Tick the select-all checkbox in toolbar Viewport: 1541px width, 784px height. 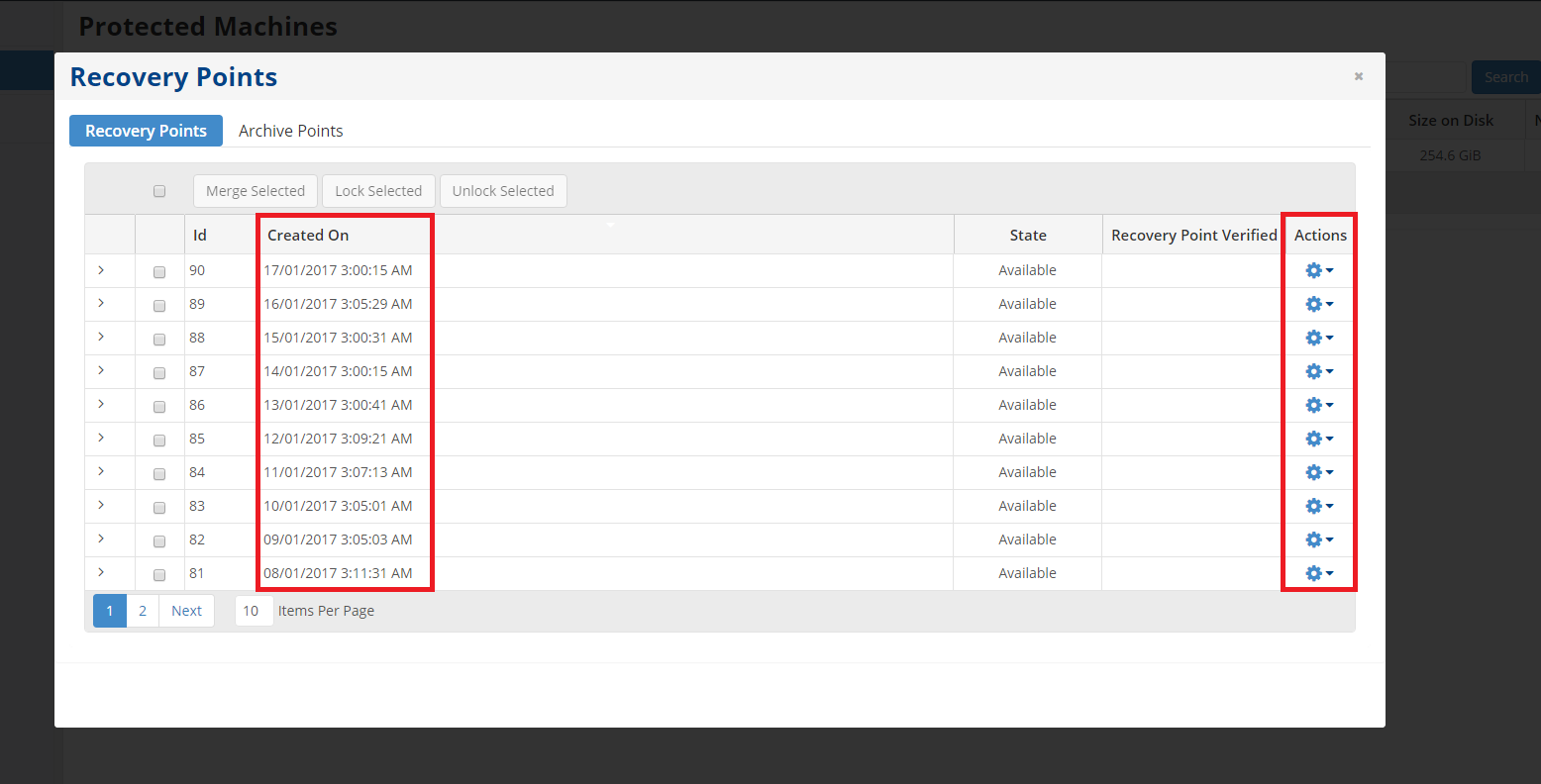point(159,191)
